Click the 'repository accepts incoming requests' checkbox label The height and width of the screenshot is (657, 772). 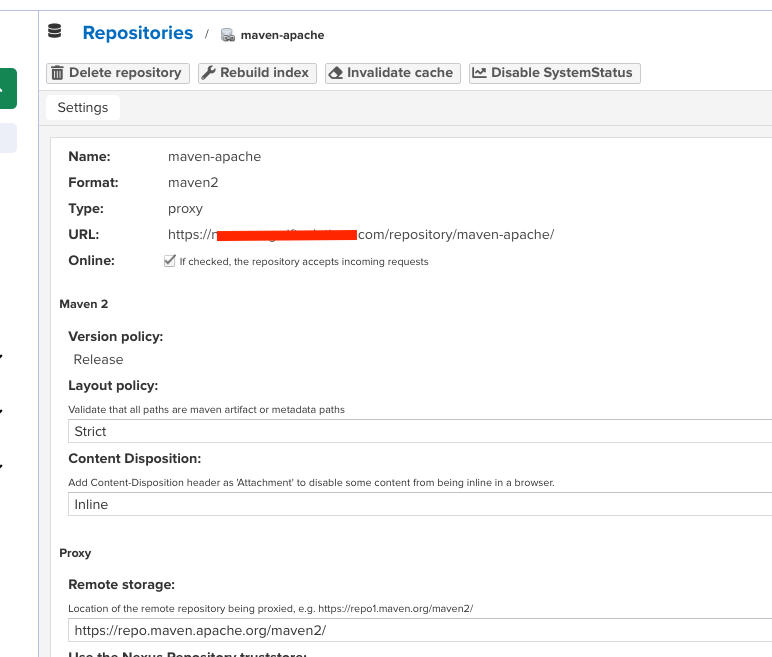click(303, 262)
